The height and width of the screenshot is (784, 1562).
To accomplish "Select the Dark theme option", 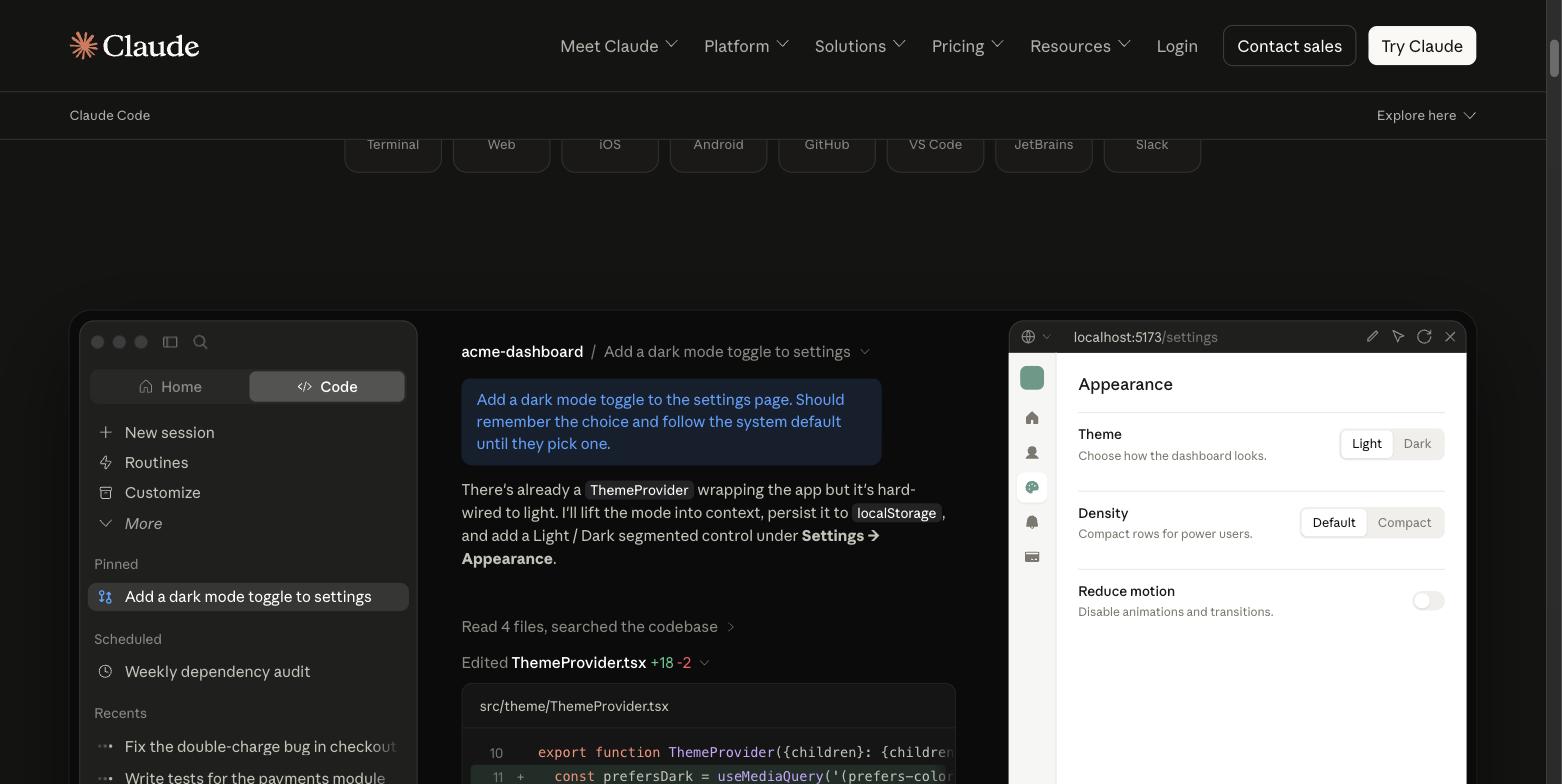I will tap(1417, 444).
